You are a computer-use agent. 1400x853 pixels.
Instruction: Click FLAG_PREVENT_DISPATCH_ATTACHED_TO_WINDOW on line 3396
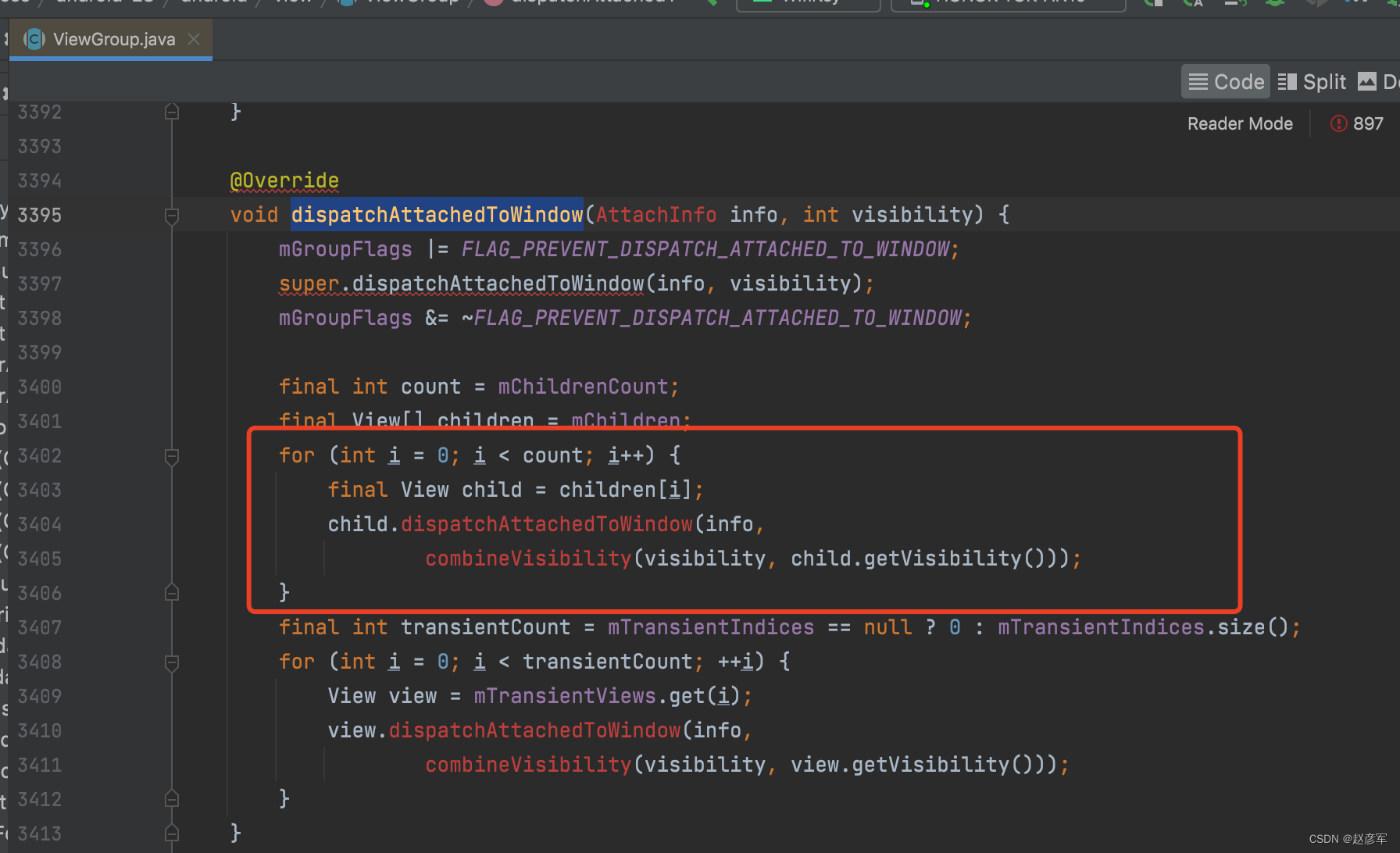[705, 249]
